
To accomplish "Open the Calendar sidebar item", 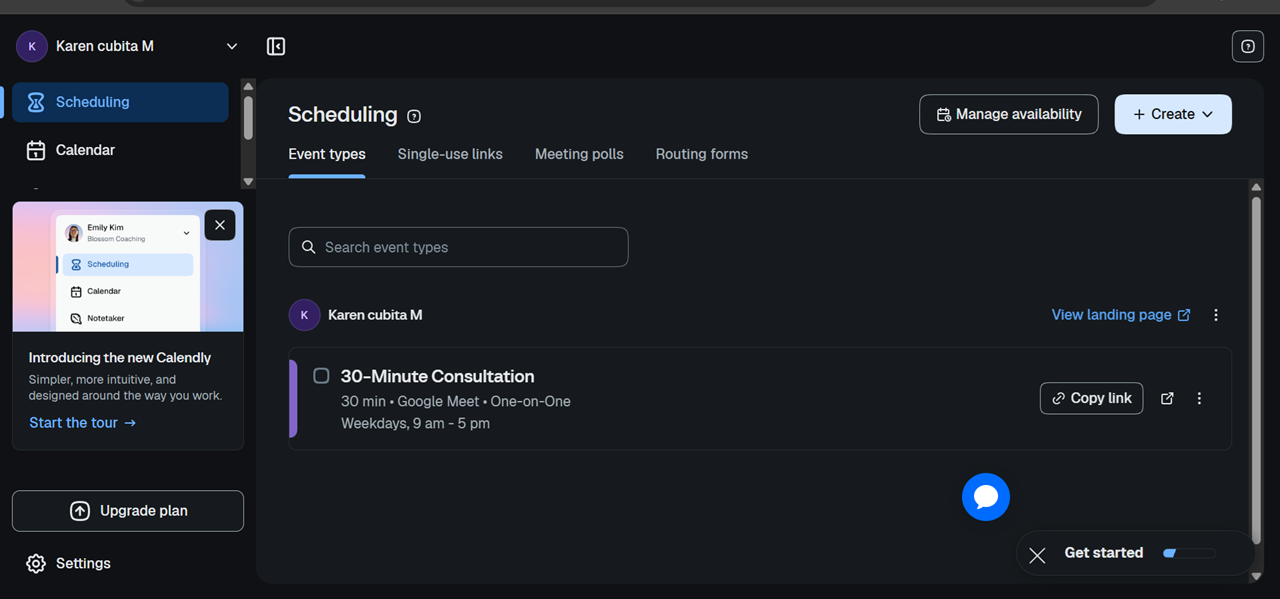I will click(x=120, y=150).
